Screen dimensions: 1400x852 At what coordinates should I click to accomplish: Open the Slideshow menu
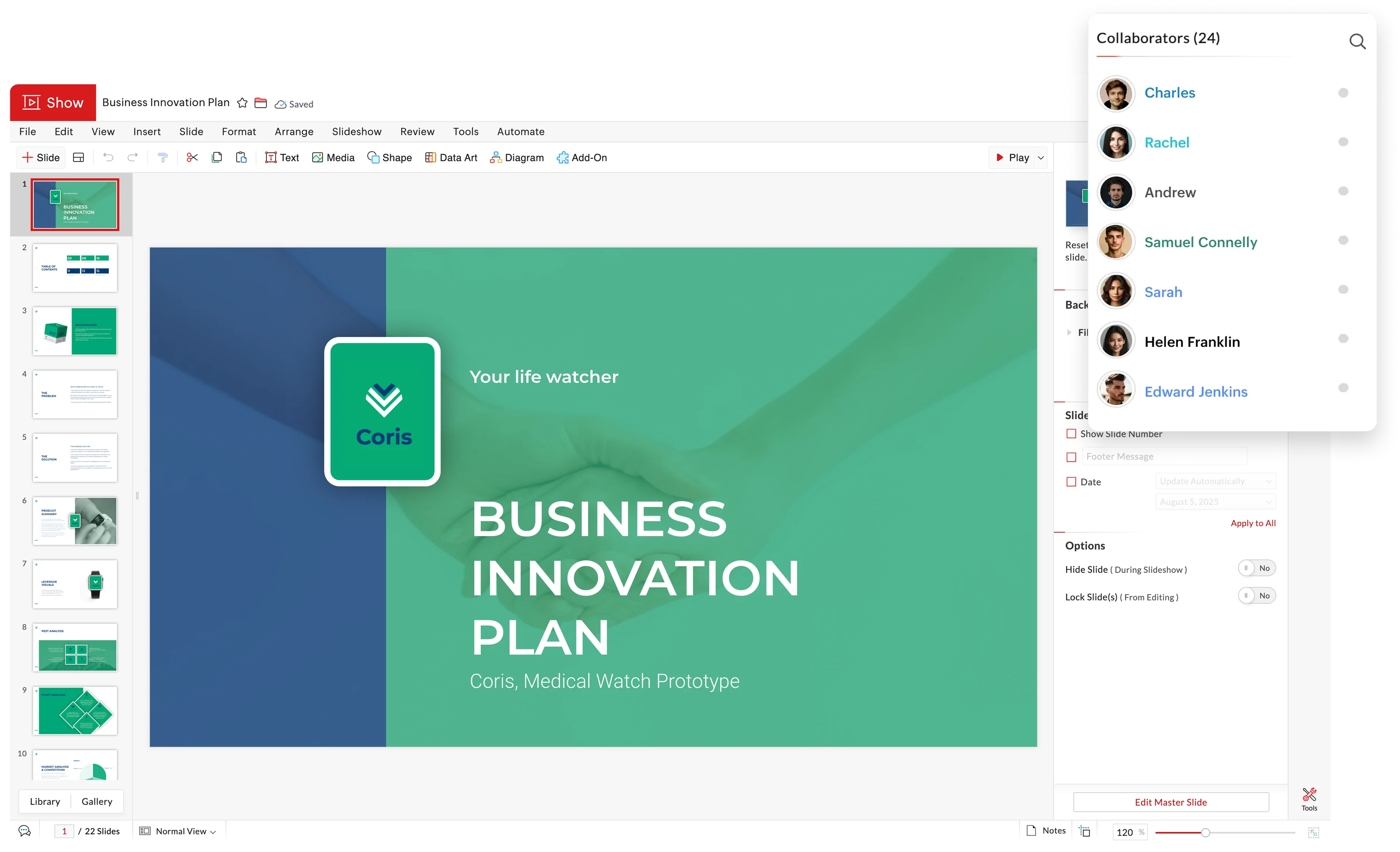pyautogui.click(x=356, y=131)
